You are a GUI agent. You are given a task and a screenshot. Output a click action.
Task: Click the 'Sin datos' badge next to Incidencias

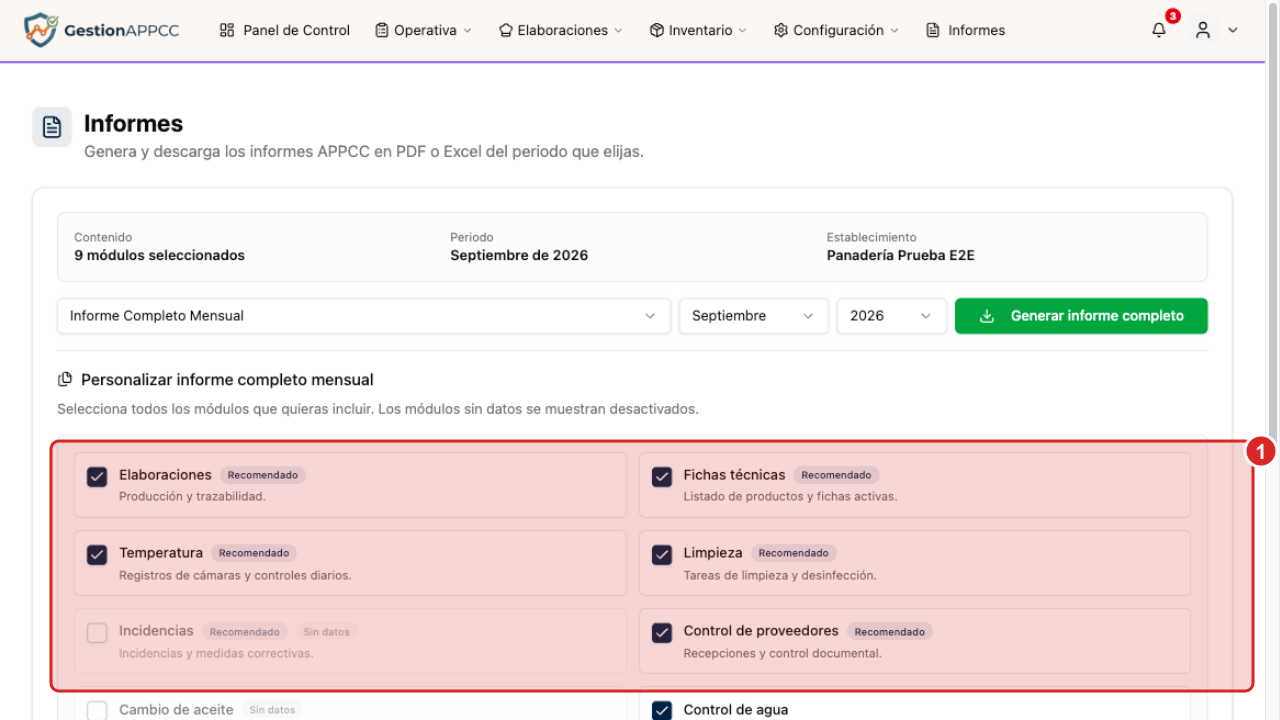[327, 632]
